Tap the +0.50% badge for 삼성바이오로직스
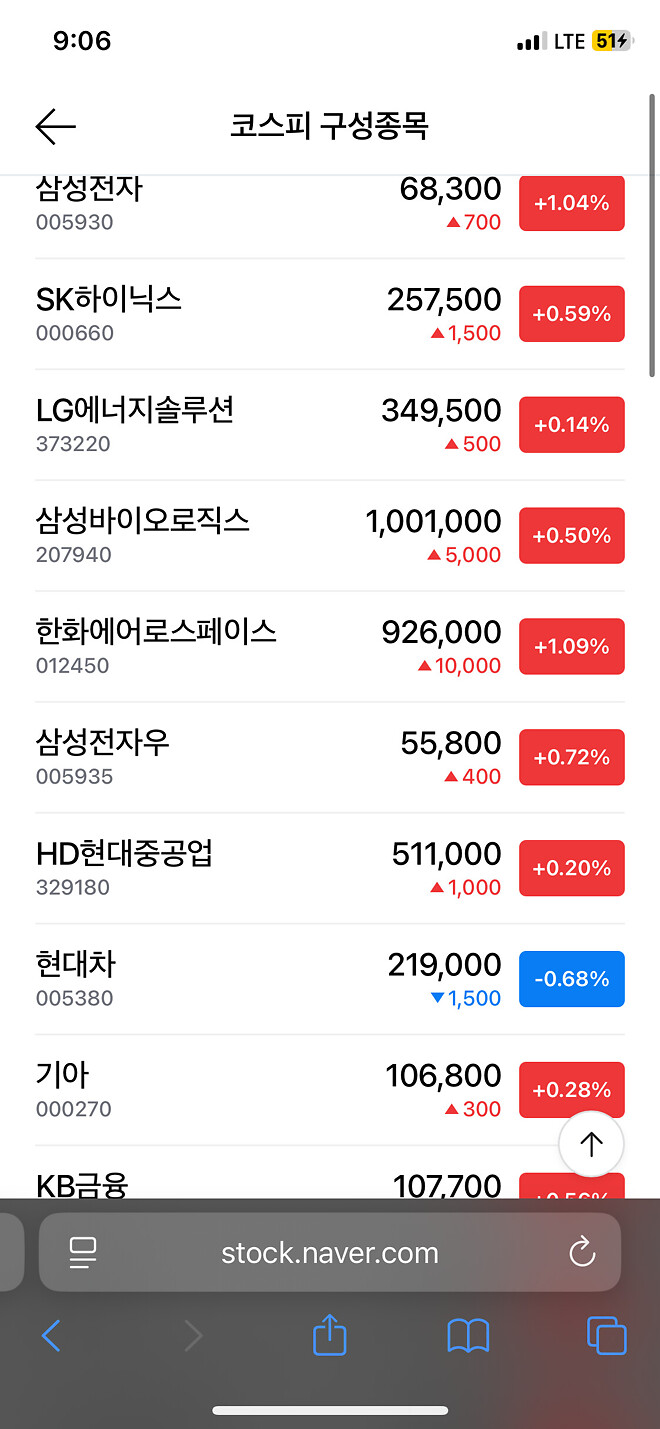The width and height of the screenshot is (660, 1429). [571, 535]
